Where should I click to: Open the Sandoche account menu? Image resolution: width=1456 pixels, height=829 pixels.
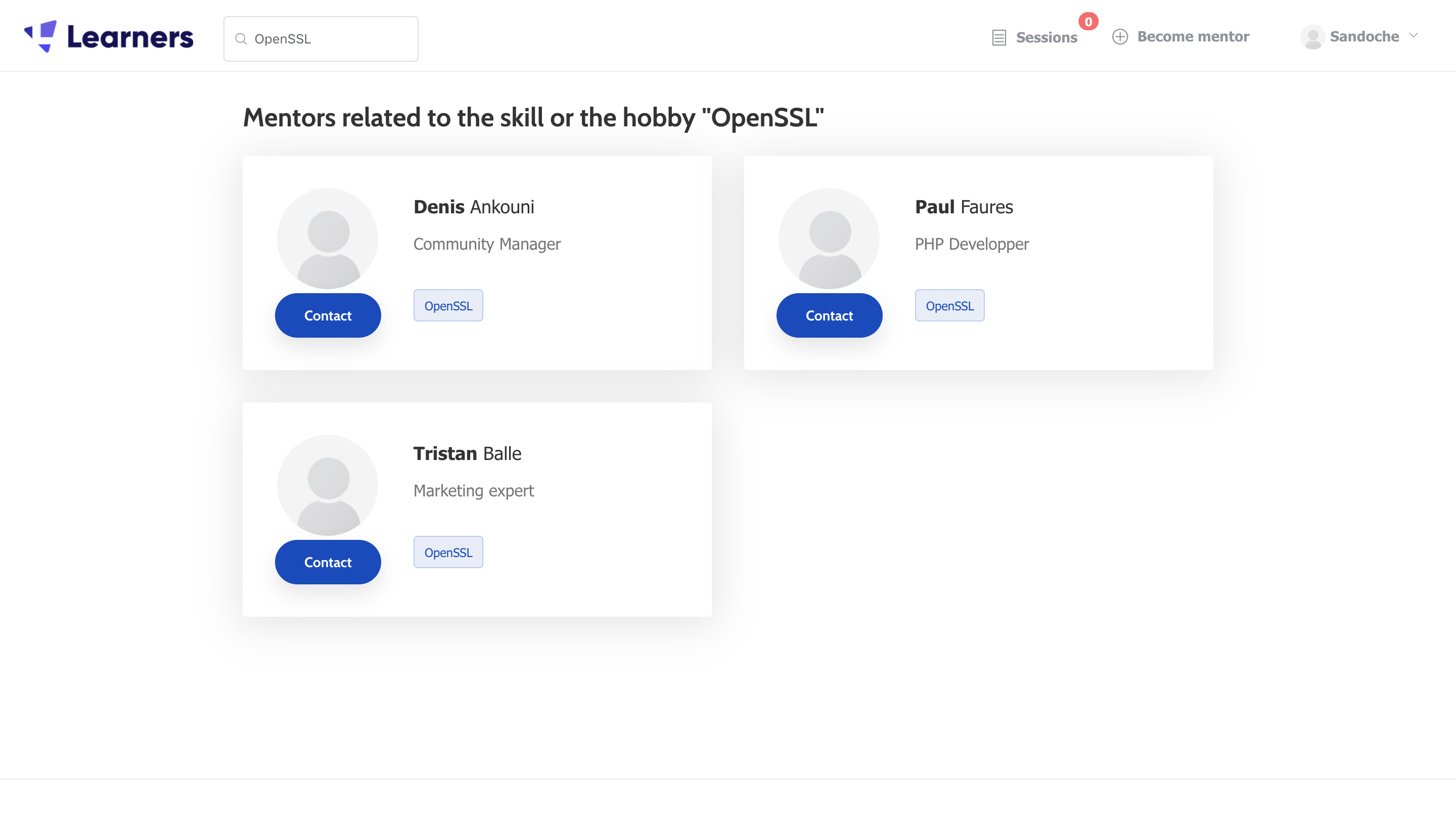point(1359,37)
